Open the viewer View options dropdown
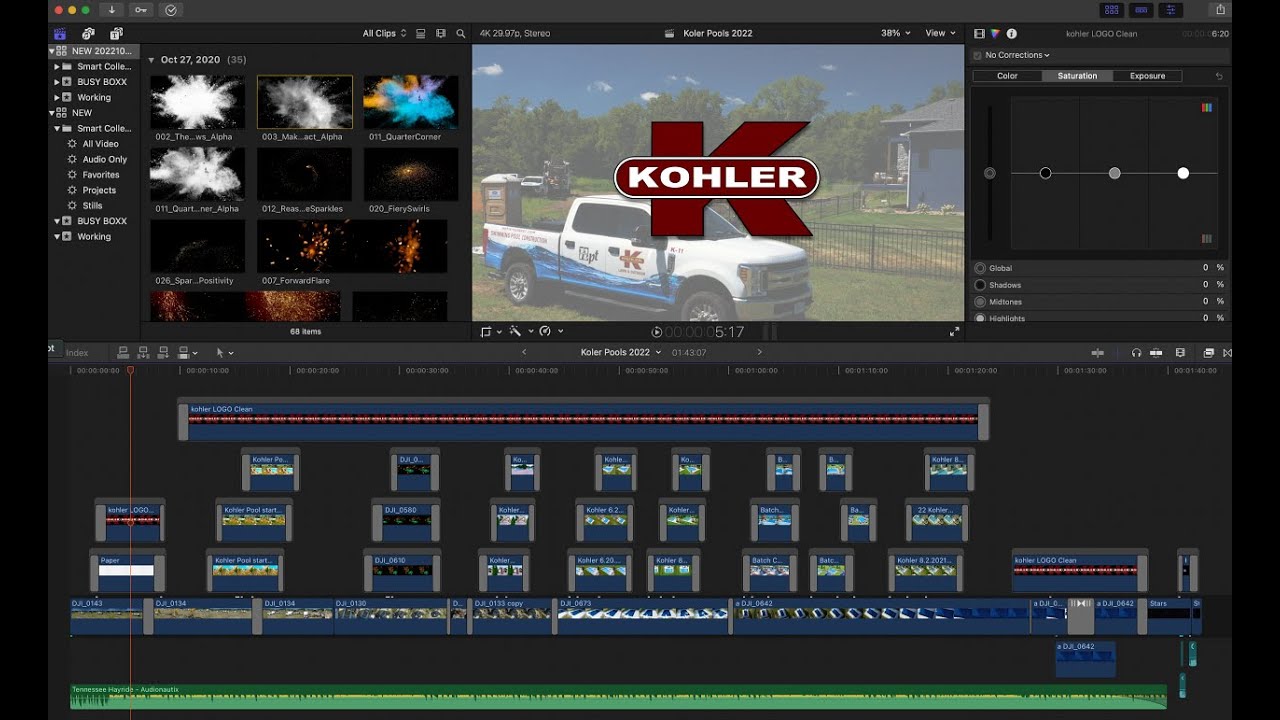 click(939, 33)
